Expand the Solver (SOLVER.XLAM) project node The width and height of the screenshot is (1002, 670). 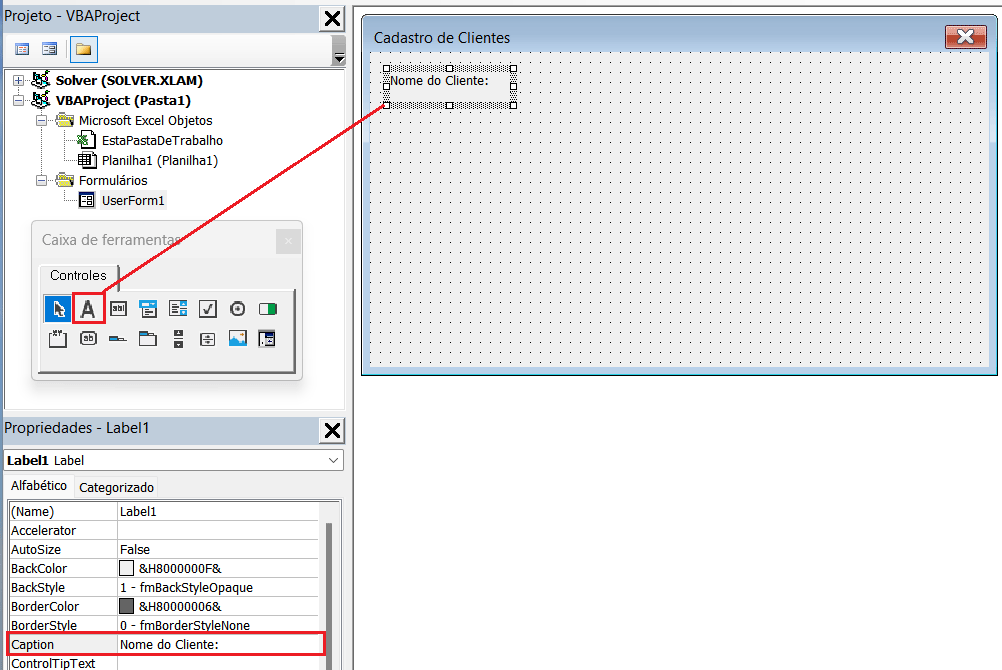(19, 80)
